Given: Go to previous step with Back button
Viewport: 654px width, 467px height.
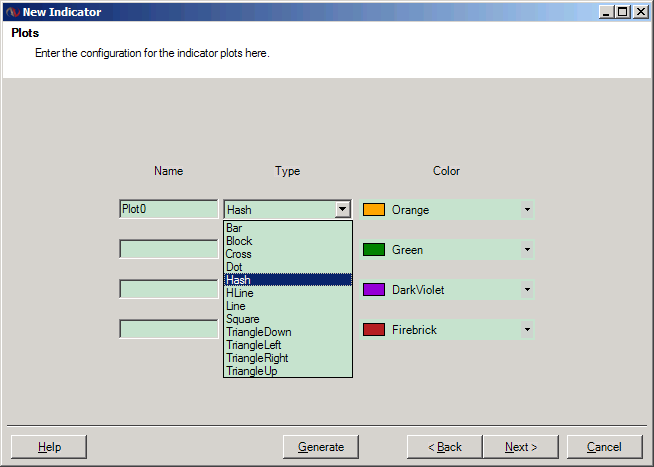Looking at the screenshot, I should (445, 447).
